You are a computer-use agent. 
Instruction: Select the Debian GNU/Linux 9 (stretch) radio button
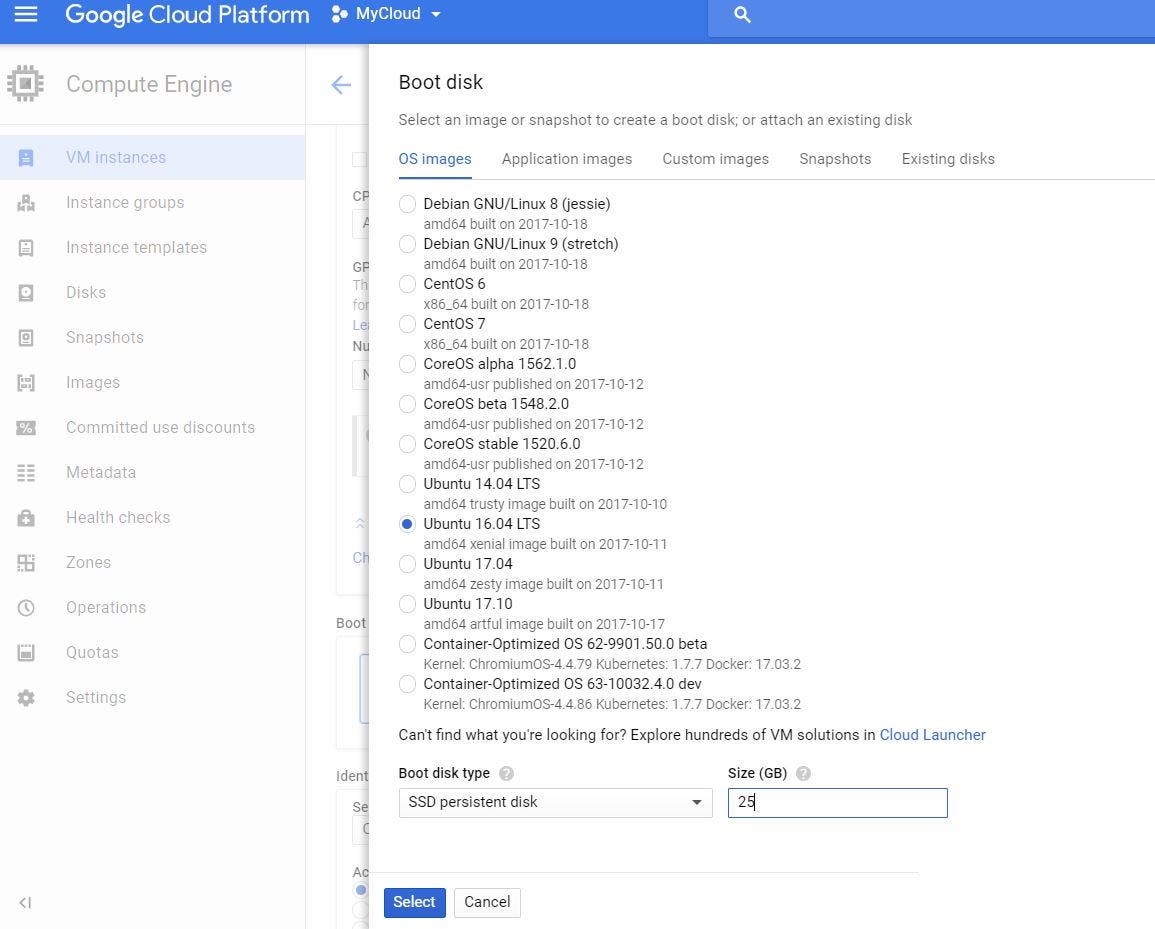(x=407, y=244)
